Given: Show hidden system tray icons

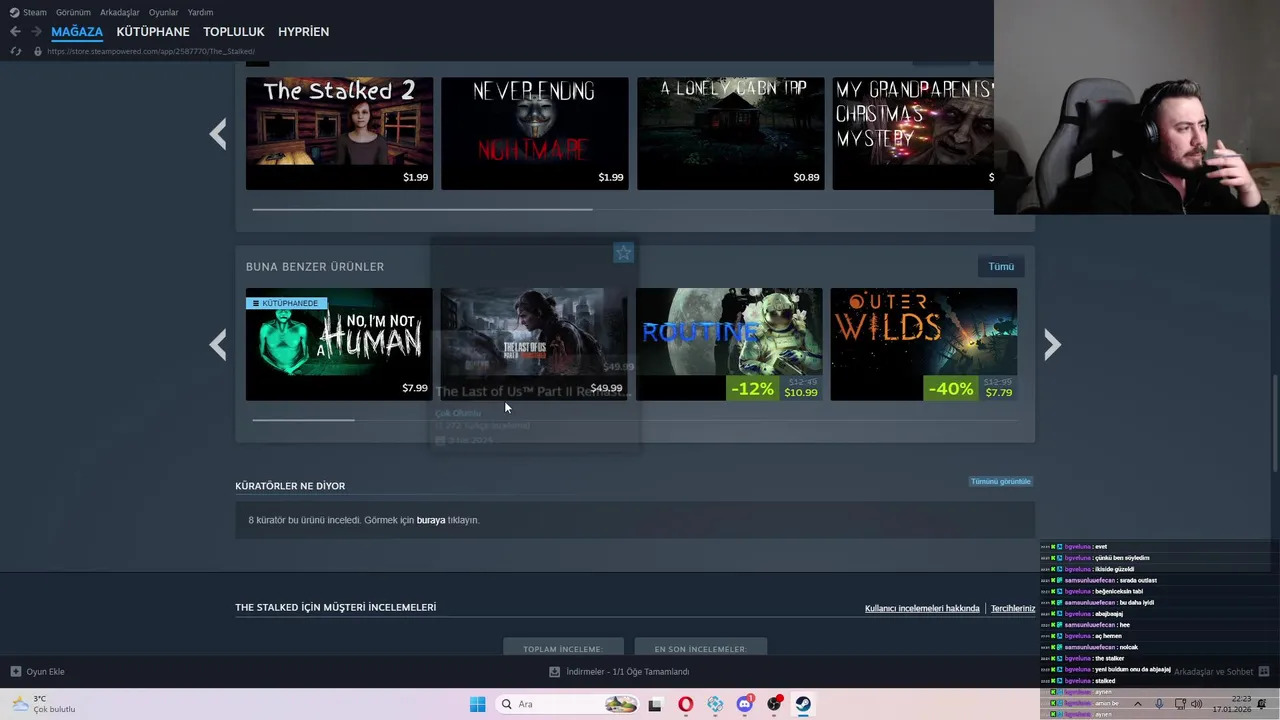Looking at the screenshot, I should tap(1137, 704).
